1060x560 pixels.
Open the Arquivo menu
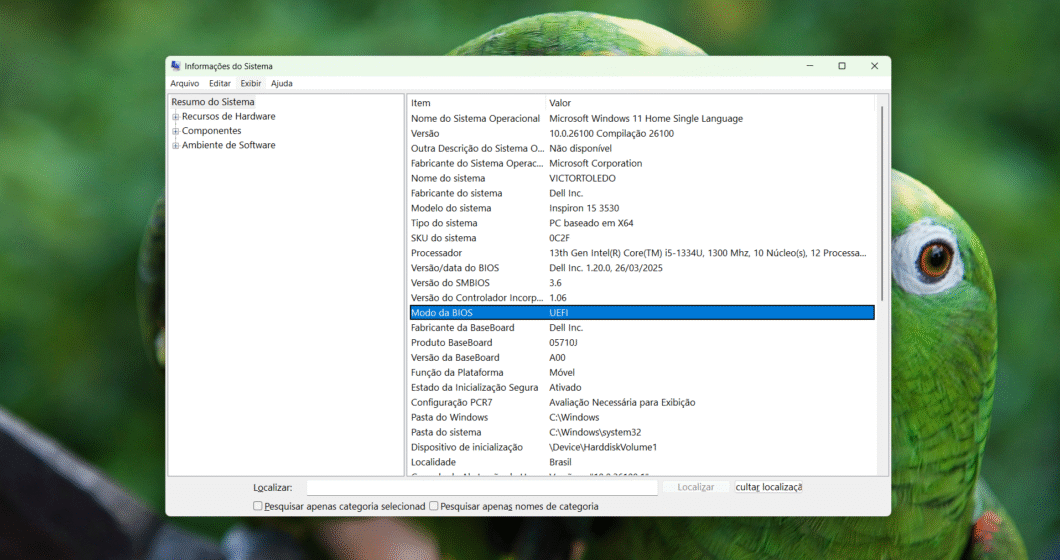pos(185,83)
